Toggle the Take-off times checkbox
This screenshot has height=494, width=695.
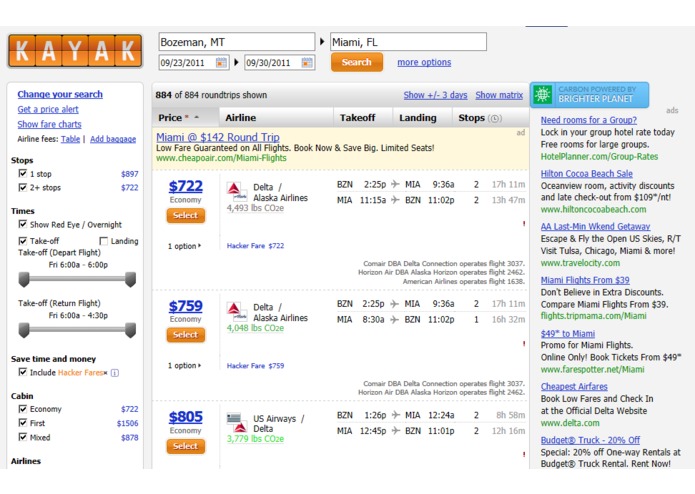23,241
